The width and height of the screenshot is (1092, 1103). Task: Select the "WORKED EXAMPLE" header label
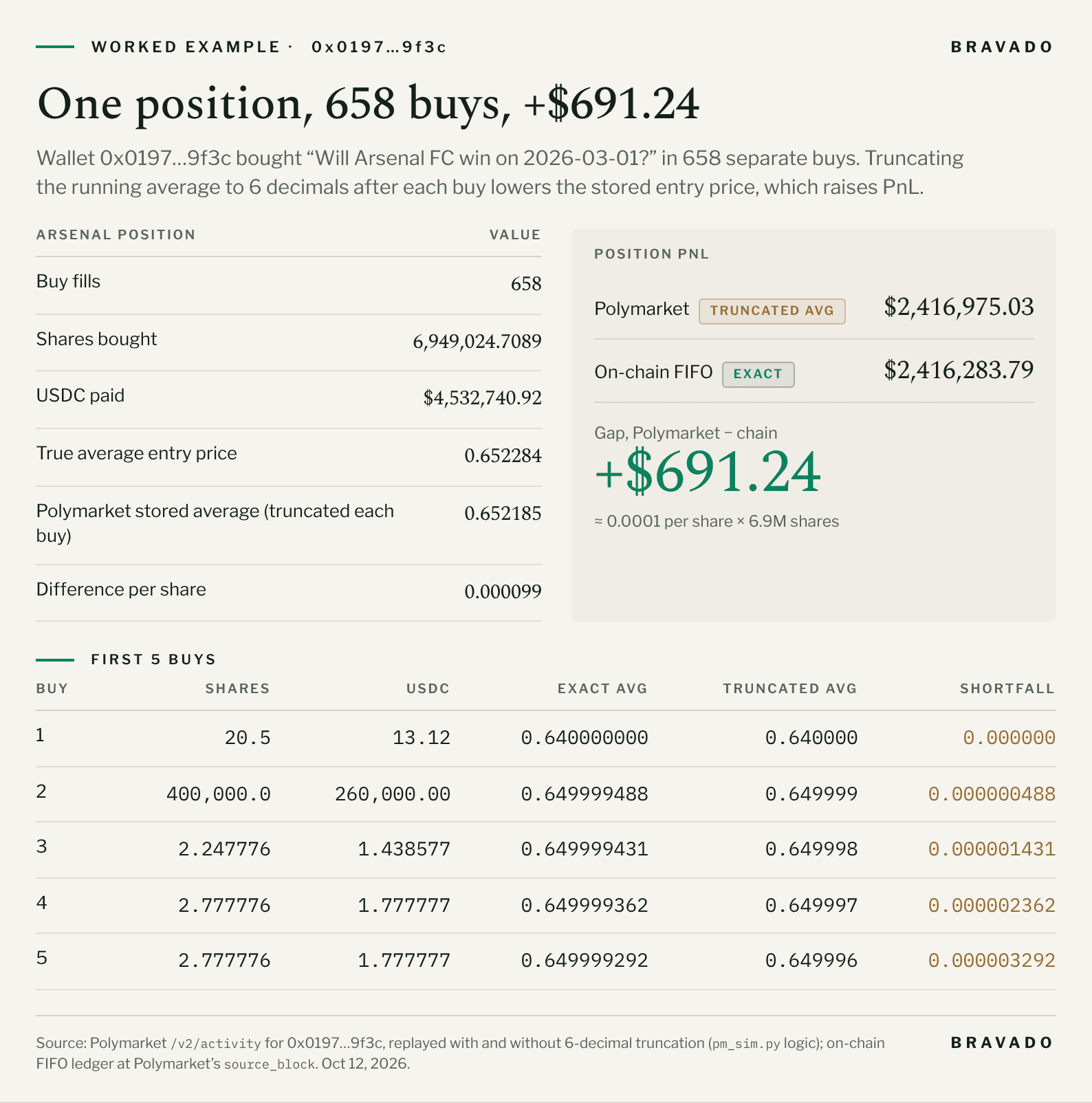pyautogui.click(x=186, y=47)
